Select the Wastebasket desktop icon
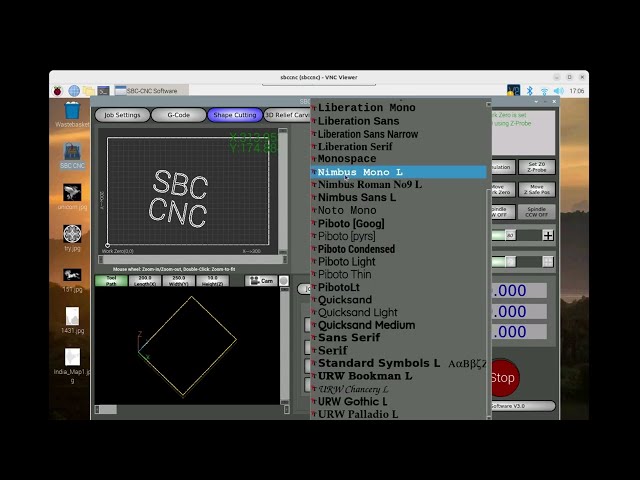This screenshot has height=480, width=640. click(72, 115)
